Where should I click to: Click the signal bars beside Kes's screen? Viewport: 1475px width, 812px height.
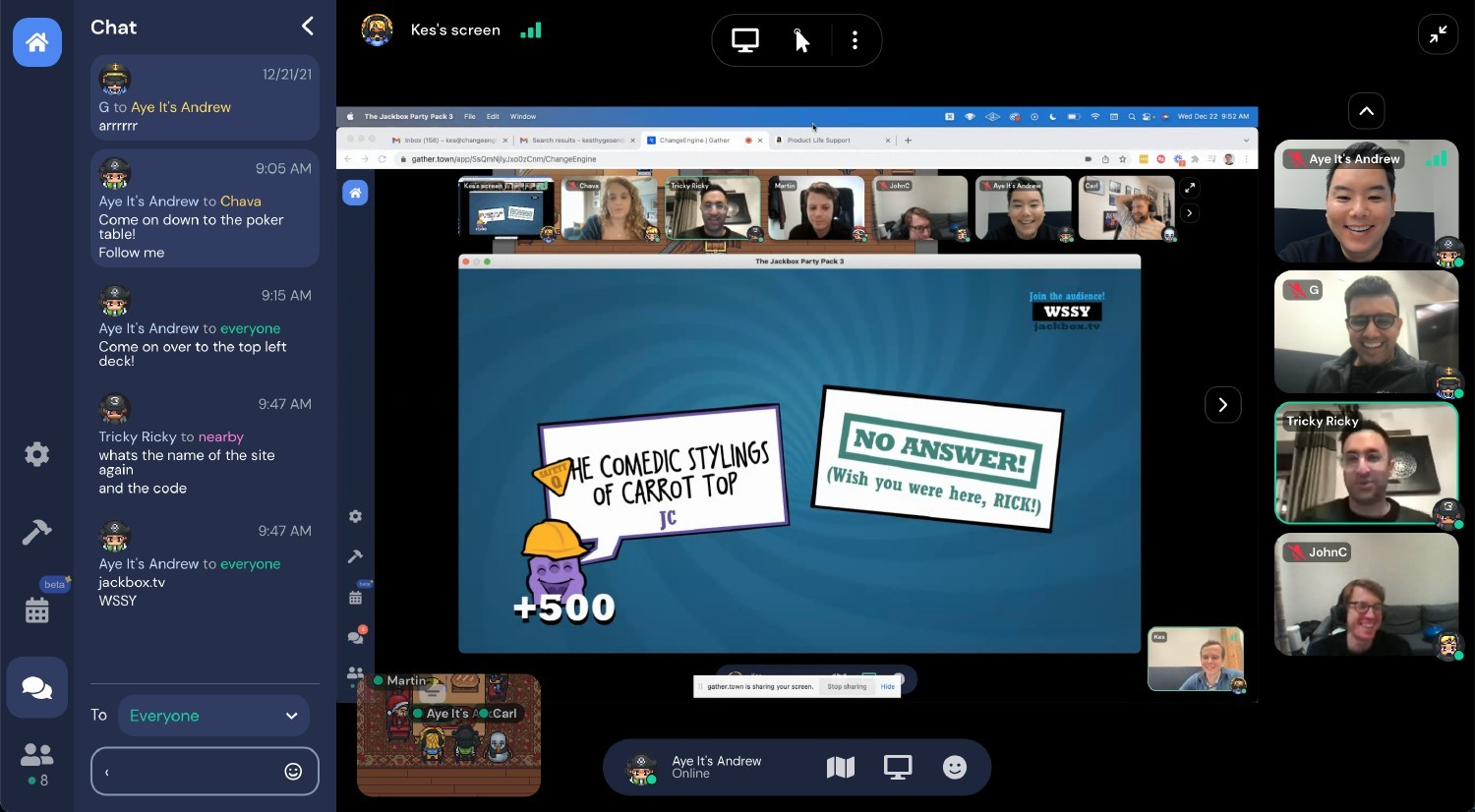tap(531, 30)
